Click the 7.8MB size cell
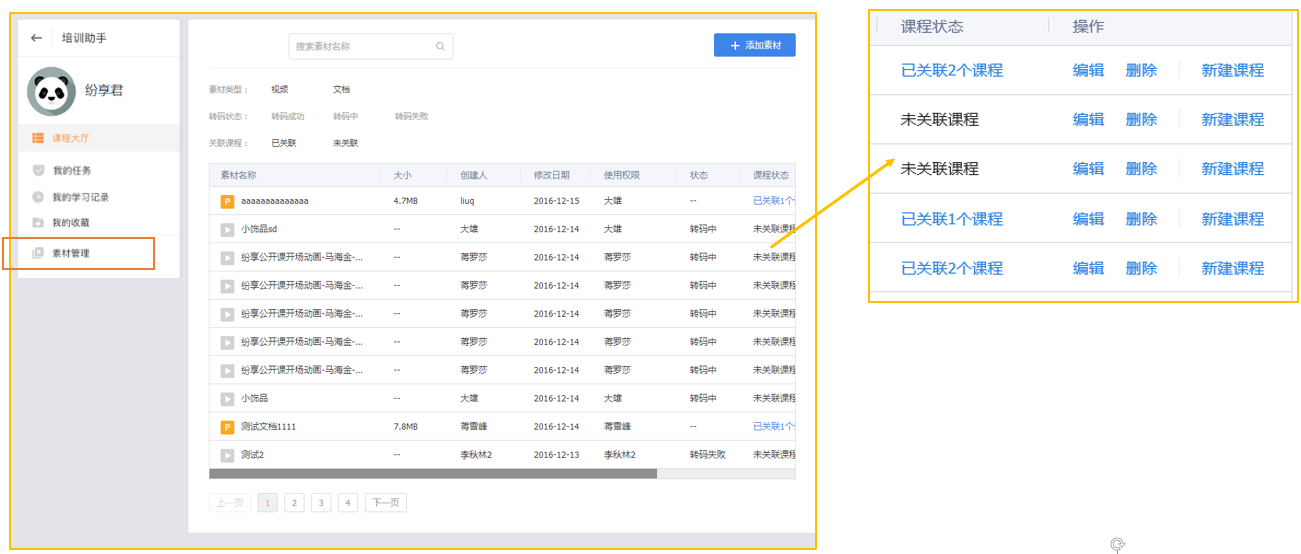 tap(406, 427)
